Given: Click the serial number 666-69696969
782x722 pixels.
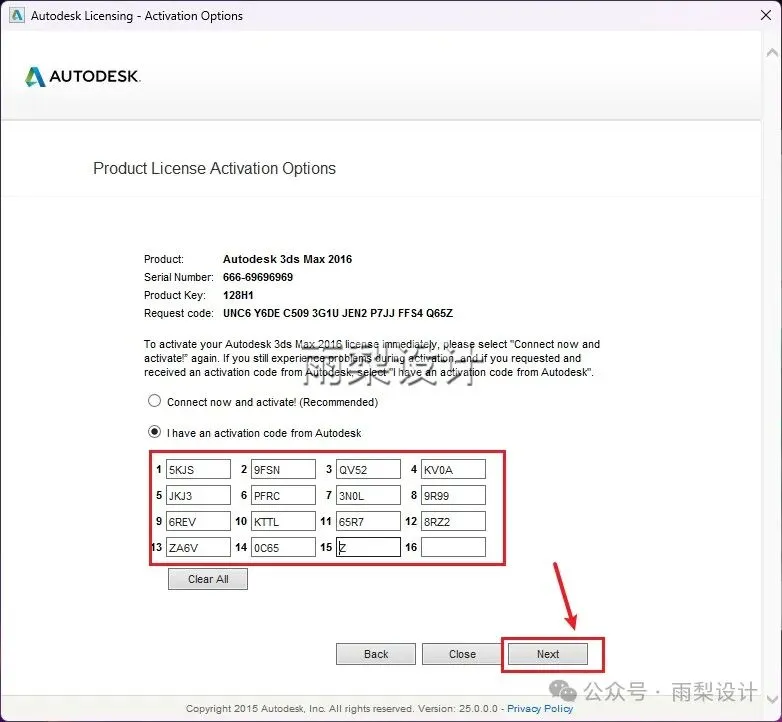Looking at the screenshot, I should [x=258, y=277].
